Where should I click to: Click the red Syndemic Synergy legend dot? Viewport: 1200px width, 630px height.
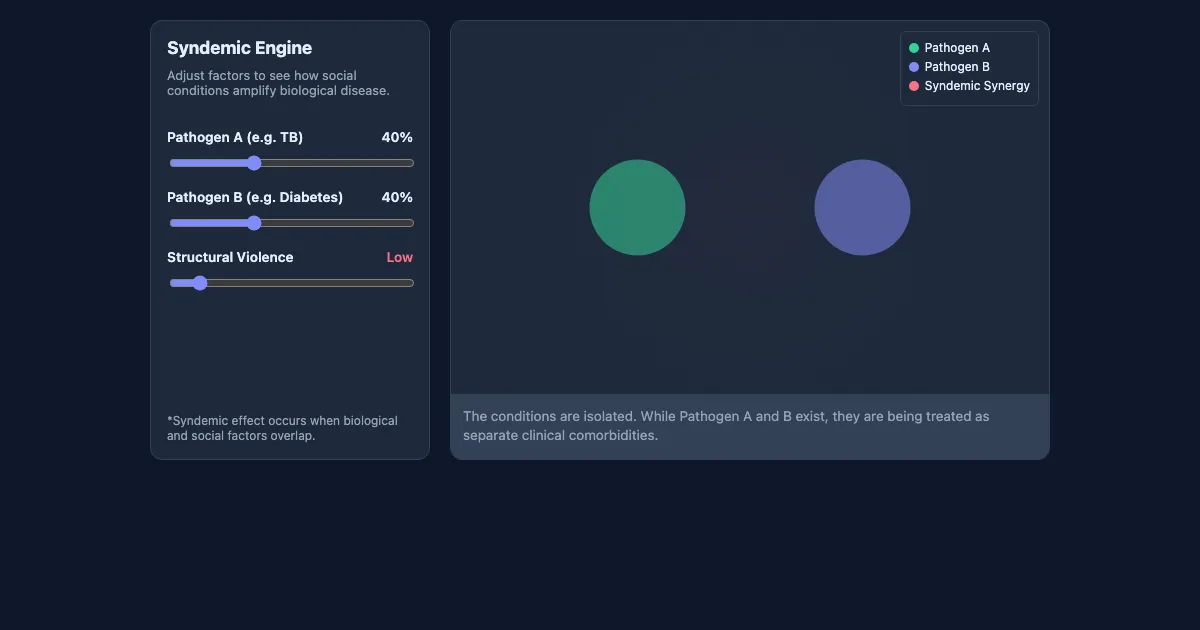[914, 86]
